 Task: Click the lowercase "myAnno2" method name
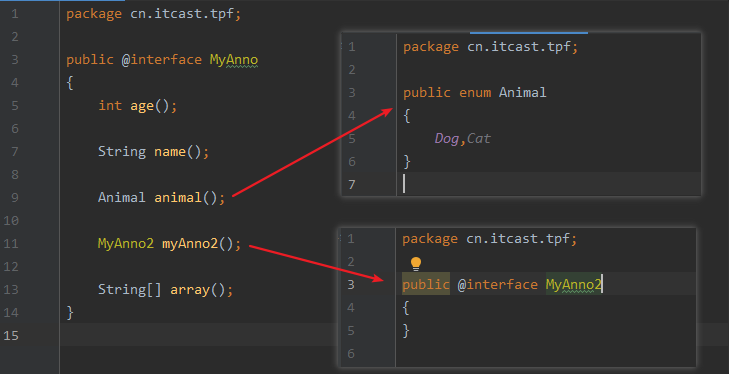click(x=190, y=243)
